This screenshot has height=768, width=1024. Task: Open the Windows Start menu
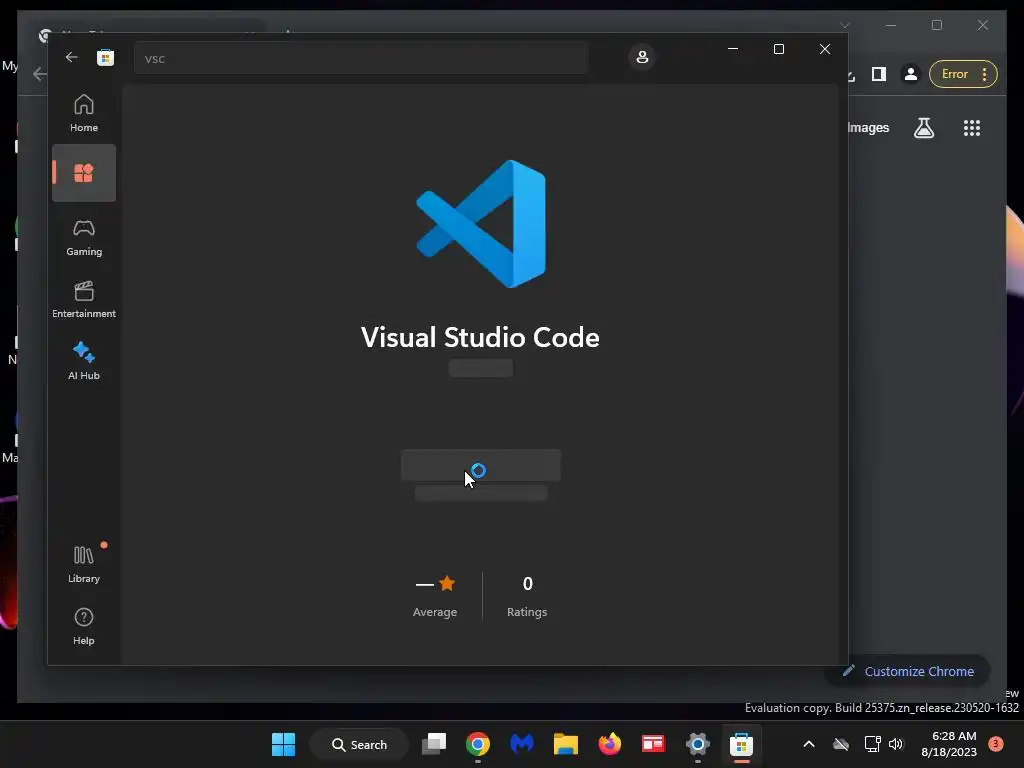pyautogui.click(x=283, y=744)
